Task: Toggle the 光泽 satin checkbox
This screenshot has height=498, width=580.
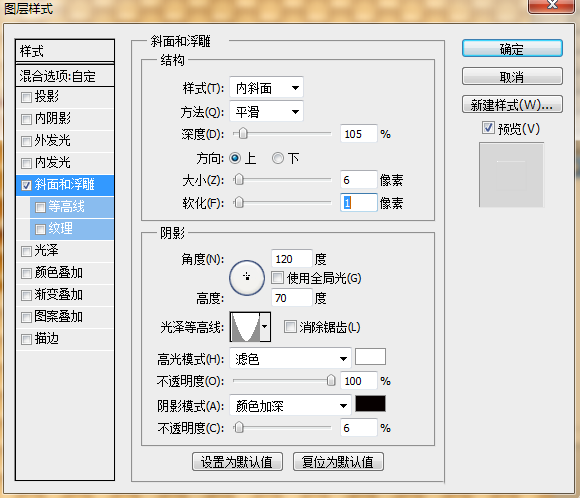Action: coord(26,251)
